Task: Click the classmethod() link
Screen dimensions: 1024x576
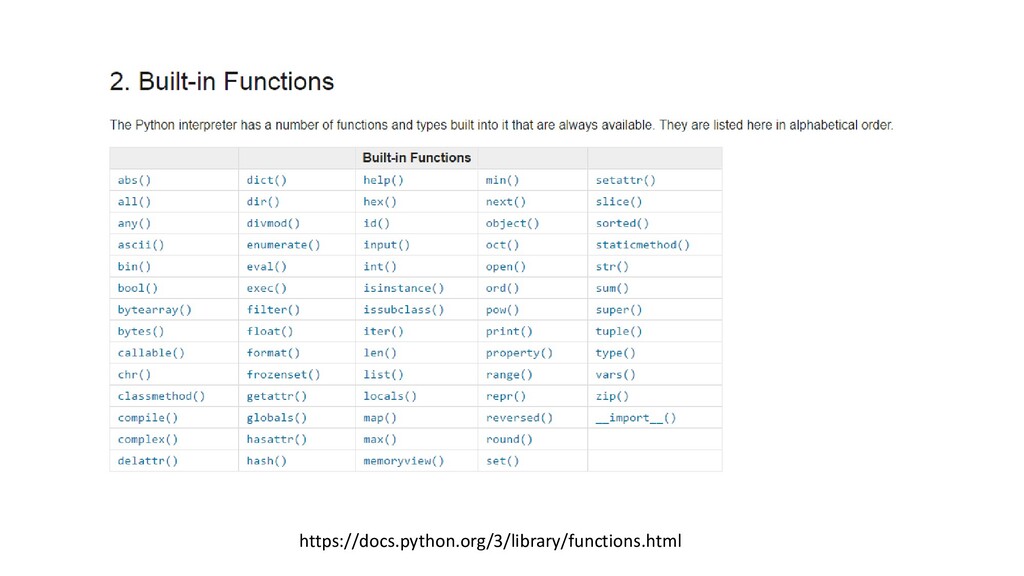Action: [x=161, y=396]
